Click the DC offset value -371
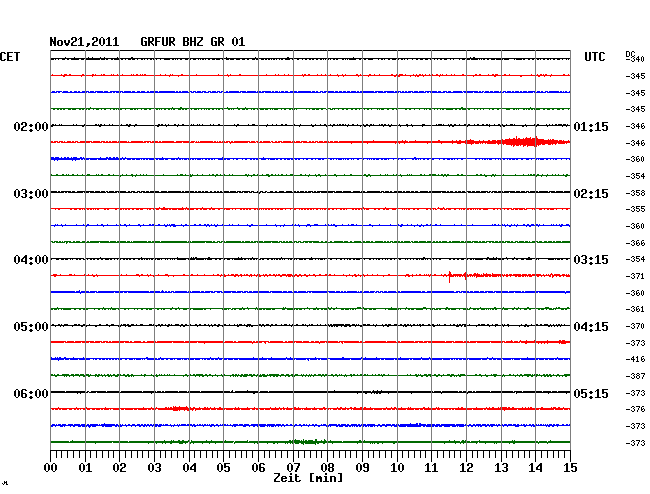The width and height of the screenshot is (650, 494). [635, 276]
